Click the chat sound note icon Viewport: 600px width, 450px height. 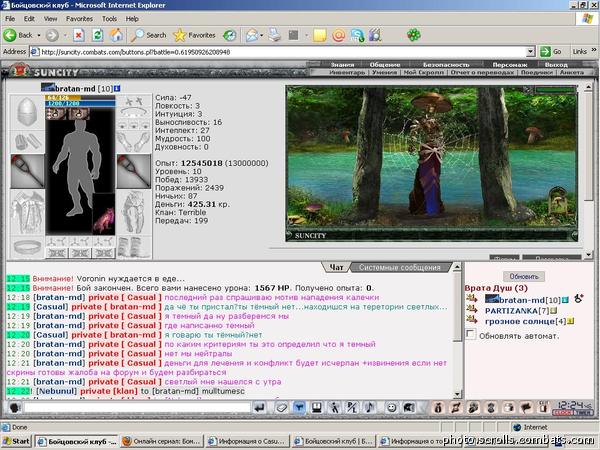point(369,408)
